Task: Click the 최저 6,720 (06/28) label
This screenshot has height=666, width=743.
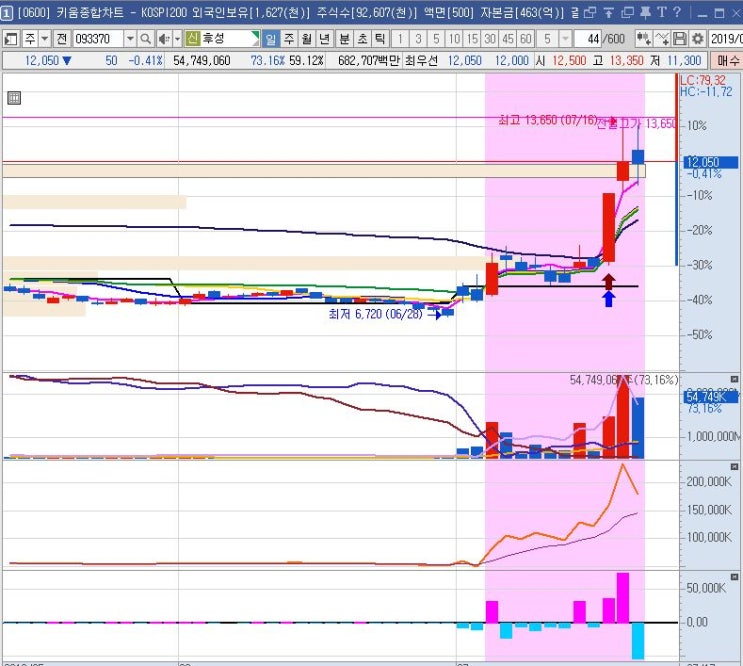Action: click(x=375, y=314)
